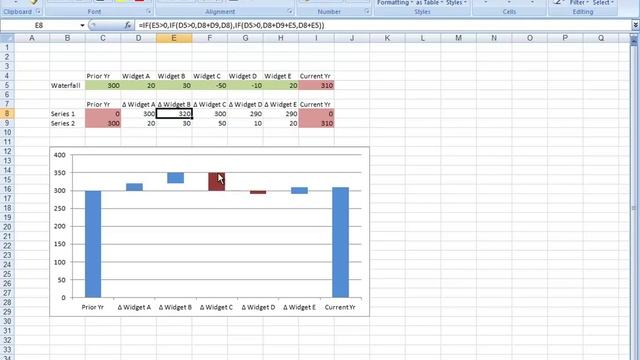Screen dimensions: 640x360
Task: Select column header A
Action: (32, 38)
